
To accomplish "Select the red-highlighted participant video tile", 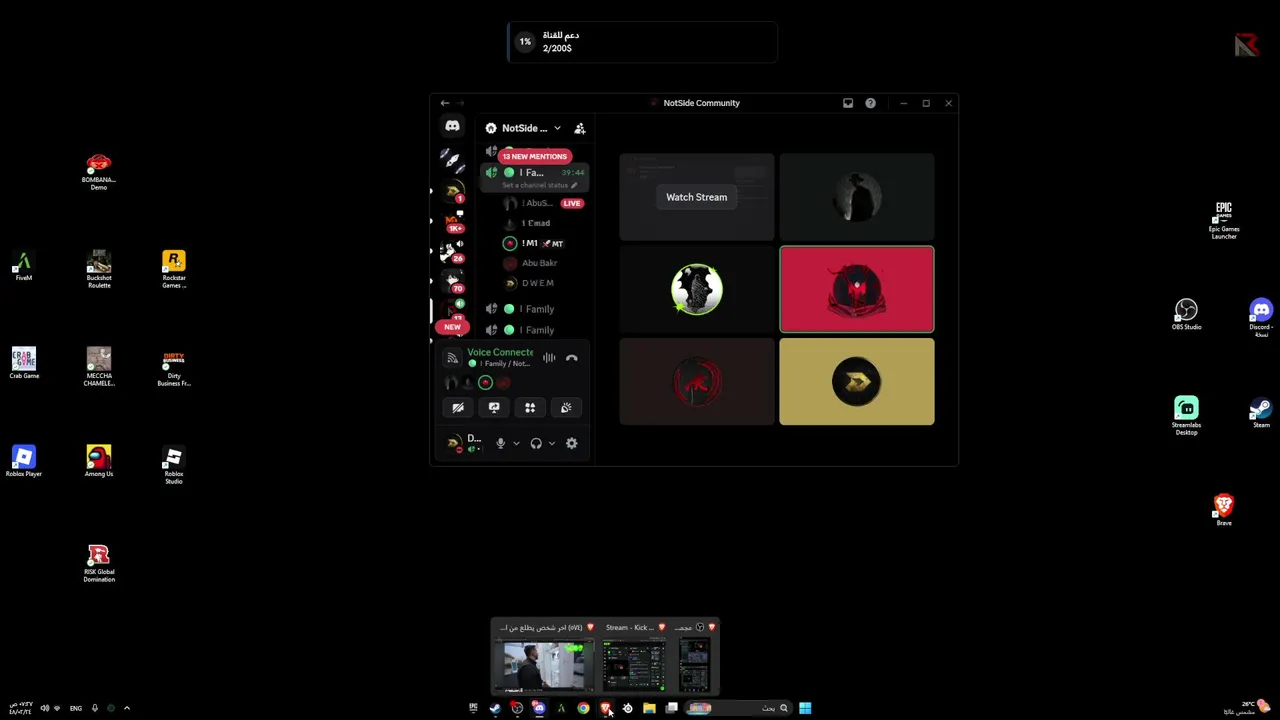I will (857, 289).
